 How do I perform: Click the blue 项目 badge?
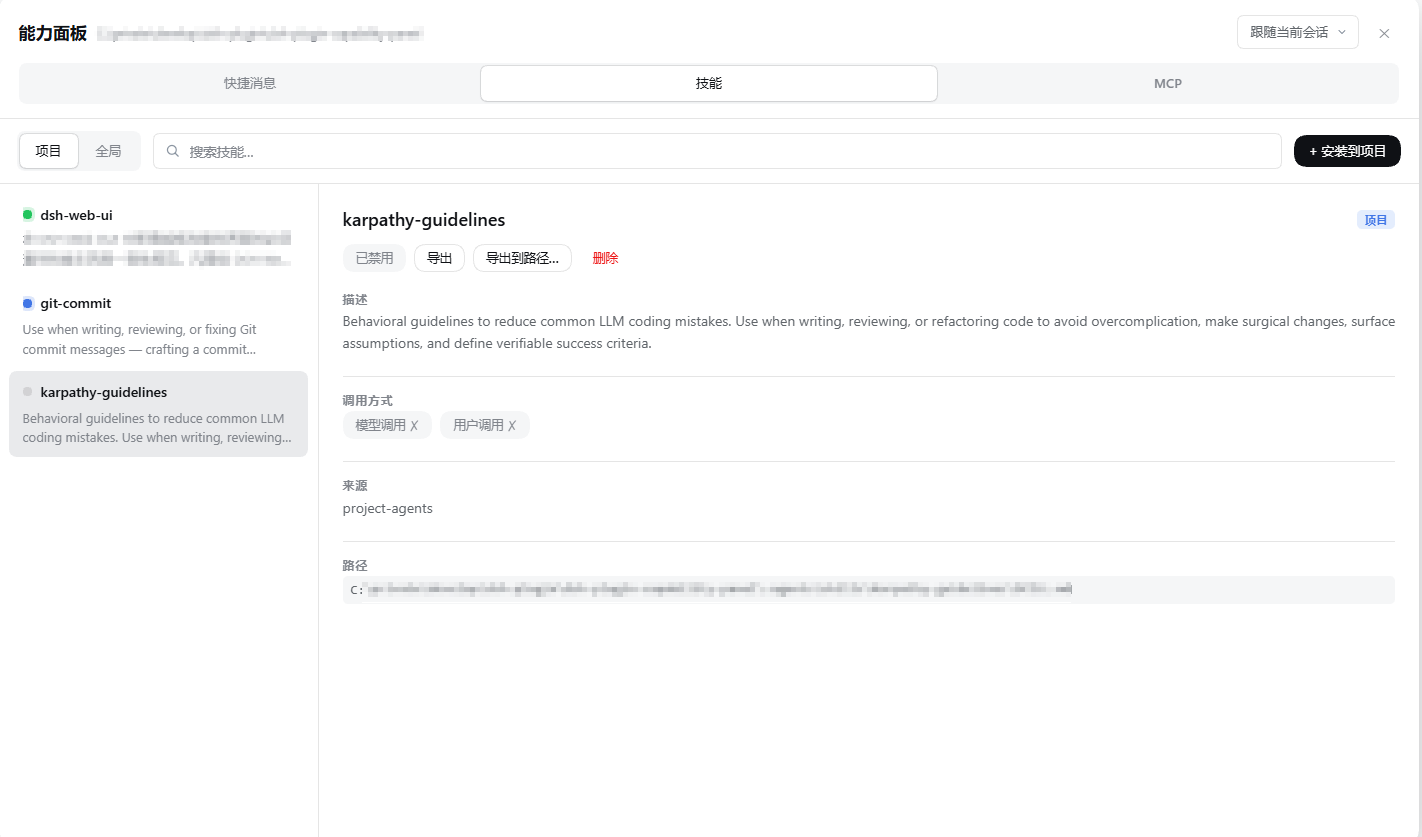click(x=1376, y=220)
